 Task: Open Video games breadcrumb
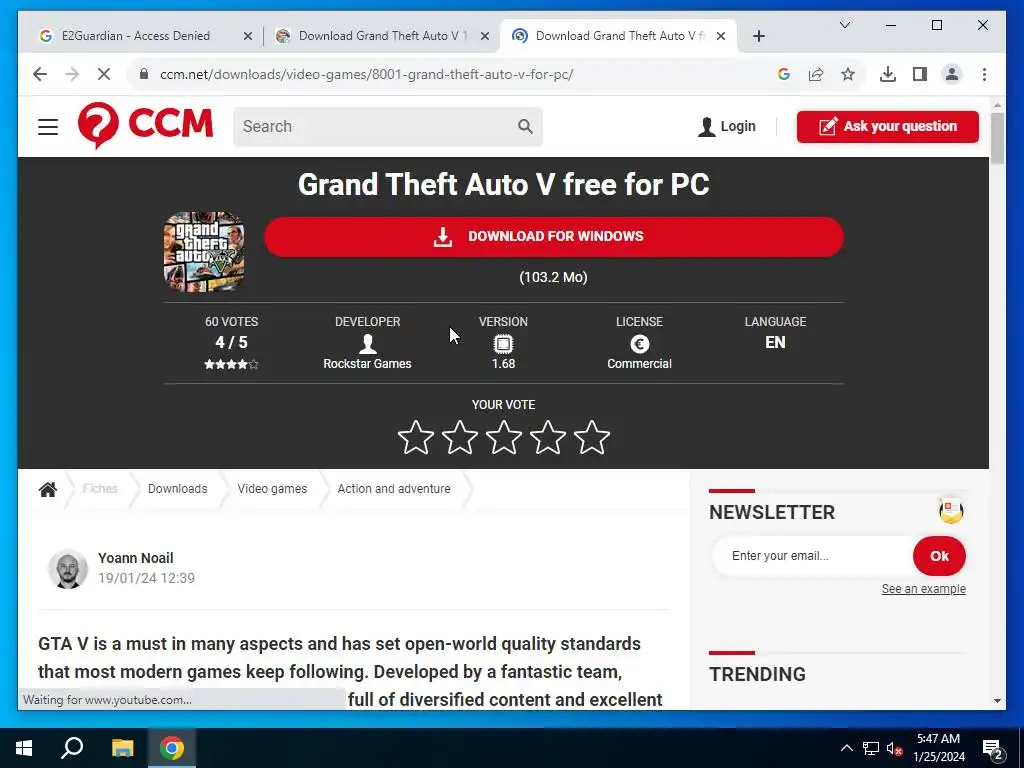(x=272, y=488)
